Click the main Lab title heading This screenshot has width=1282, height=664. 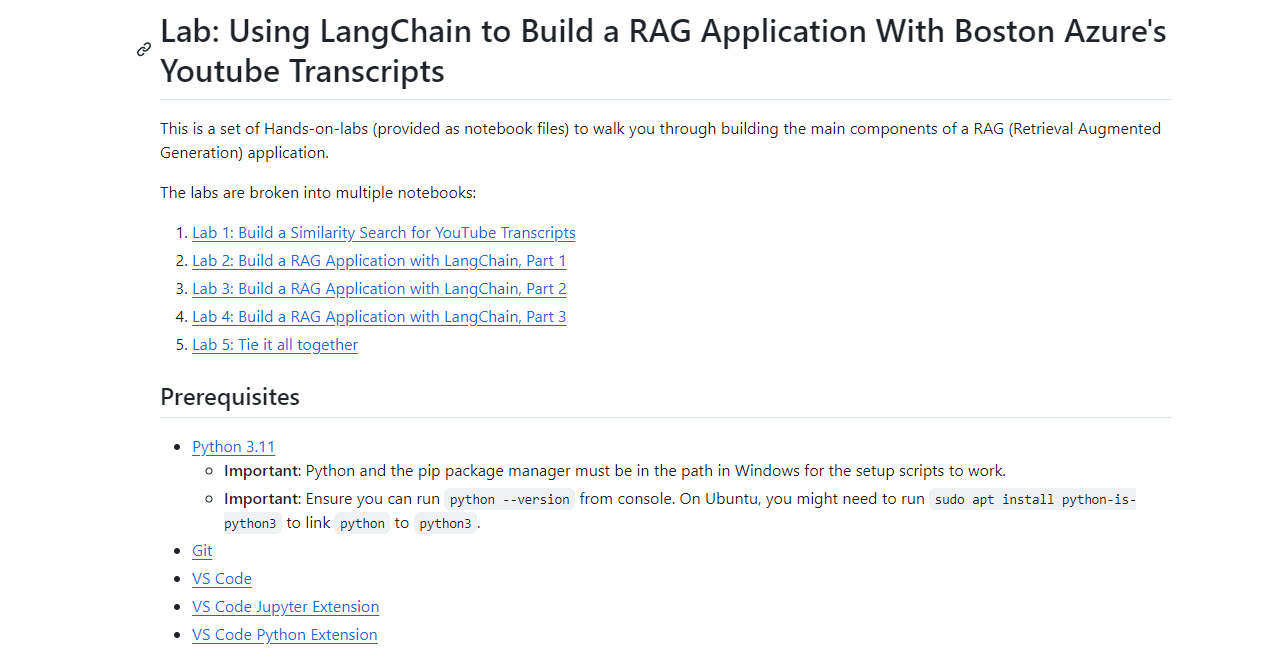coord(663,51)
